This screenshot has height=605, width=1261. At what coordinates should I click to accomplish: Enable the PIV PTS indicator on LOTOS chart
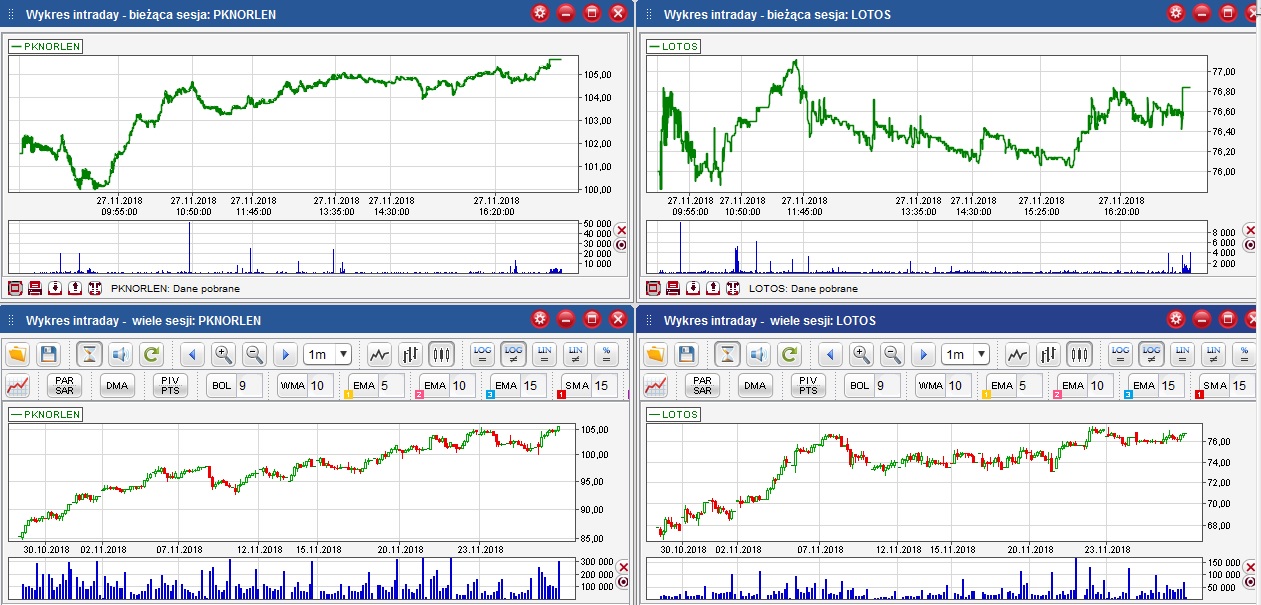tap(808, 385)
